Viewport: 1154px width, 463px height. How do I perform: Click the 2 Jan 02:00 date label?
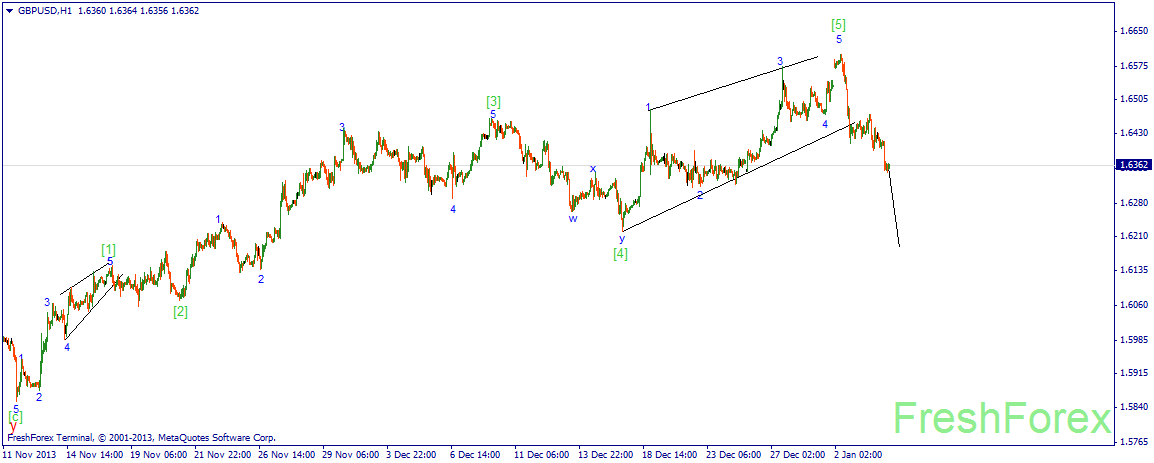click(x=857, y=454)
